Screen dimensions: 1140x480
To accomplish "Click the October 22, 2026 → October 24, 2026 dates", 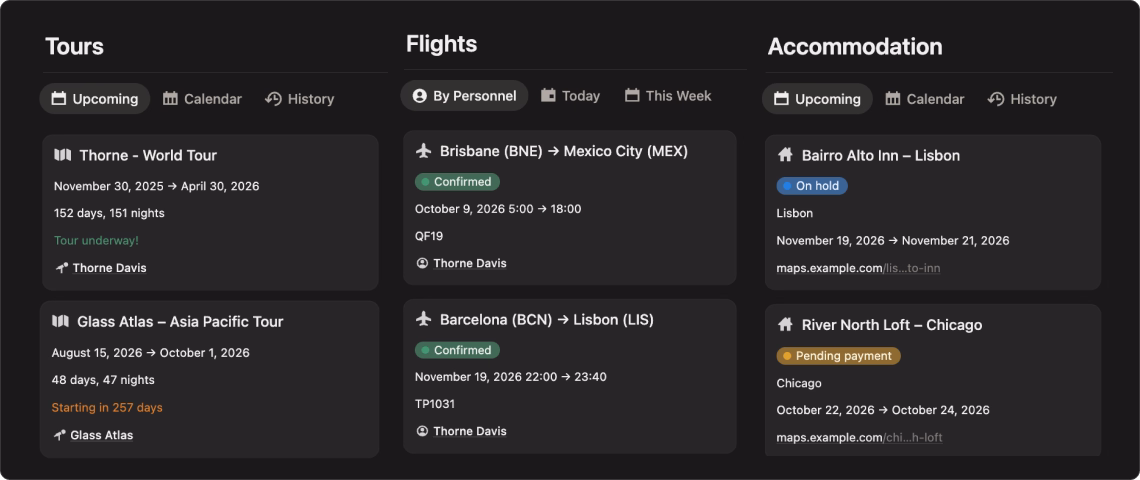I will pyautogui.click(x=883, y=410).
